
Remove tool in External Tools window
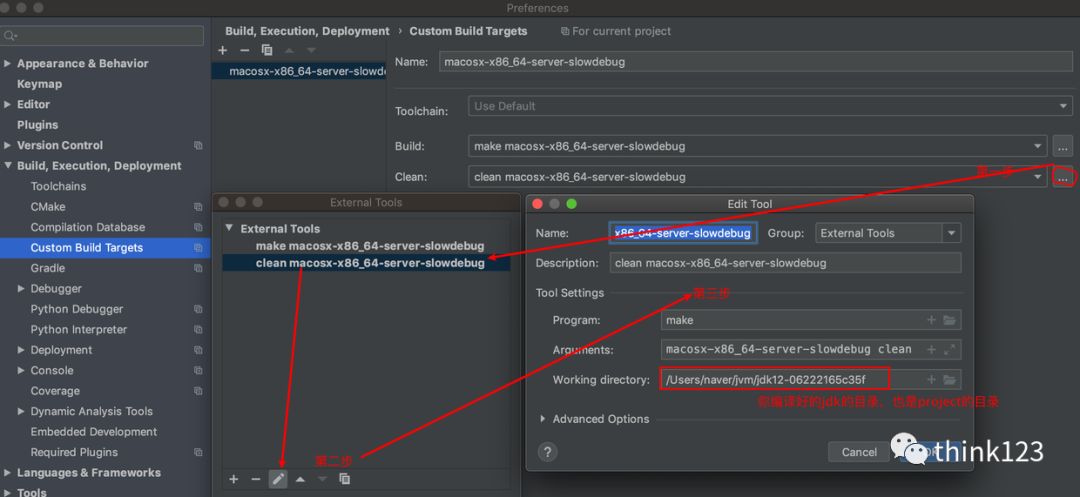coord(256,479)
